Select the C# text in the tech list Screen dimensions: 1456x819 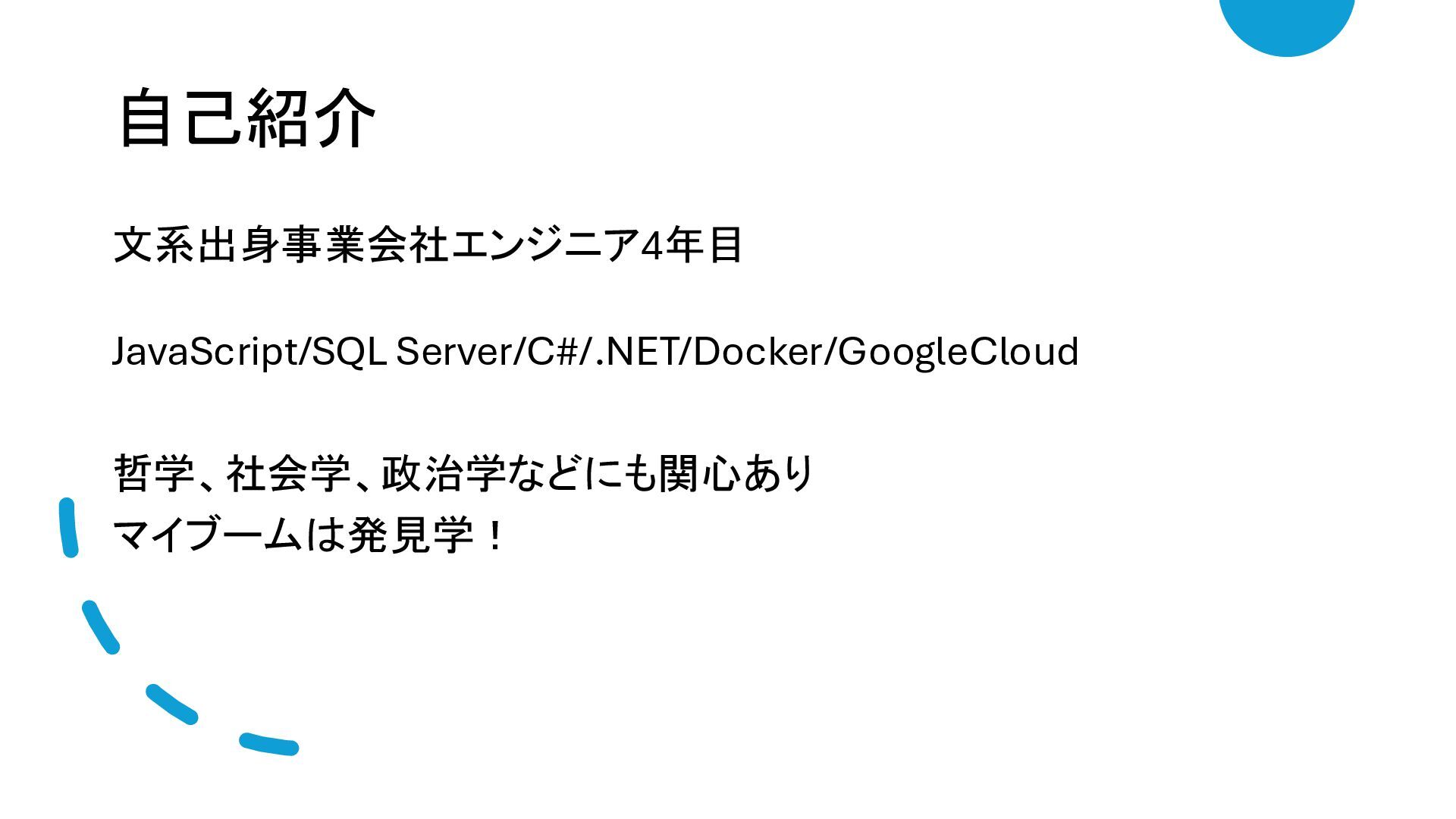tap(552, 352)
